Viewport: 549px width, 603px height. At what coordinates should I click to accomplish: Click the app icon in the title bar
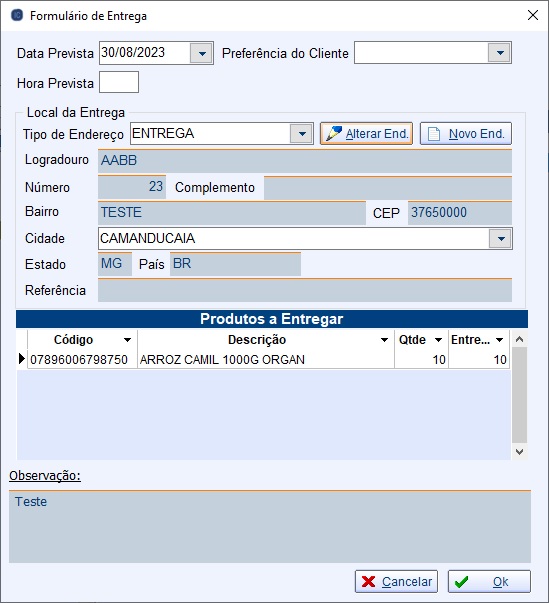coord(17,15)
